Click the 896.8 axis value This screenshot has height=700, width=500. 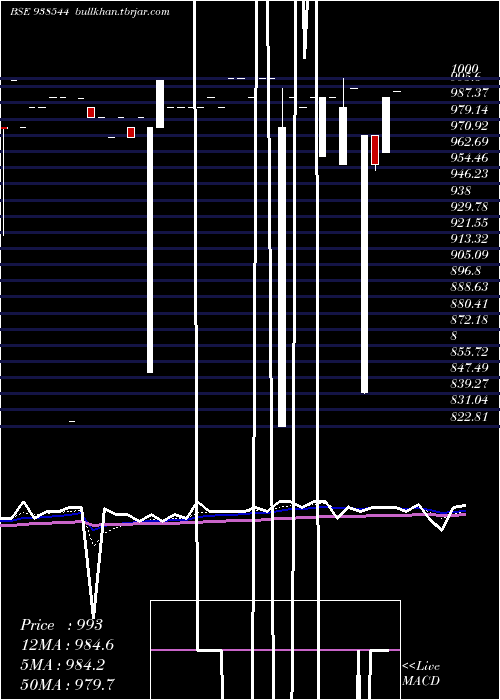click(x=466, y=271)
